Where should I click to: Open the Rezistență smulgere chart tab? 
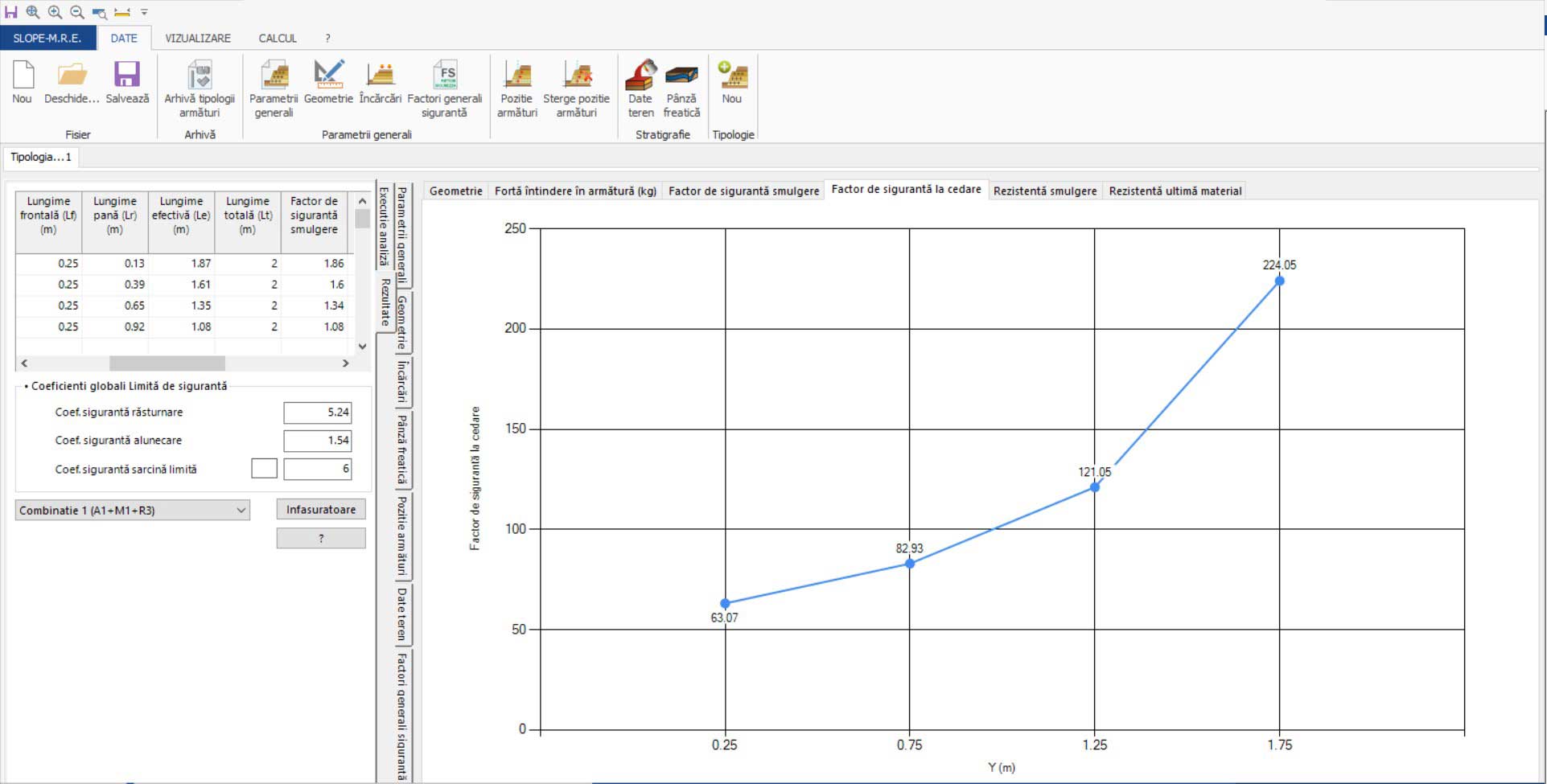pyautogui.click(x=1044, y=191)
